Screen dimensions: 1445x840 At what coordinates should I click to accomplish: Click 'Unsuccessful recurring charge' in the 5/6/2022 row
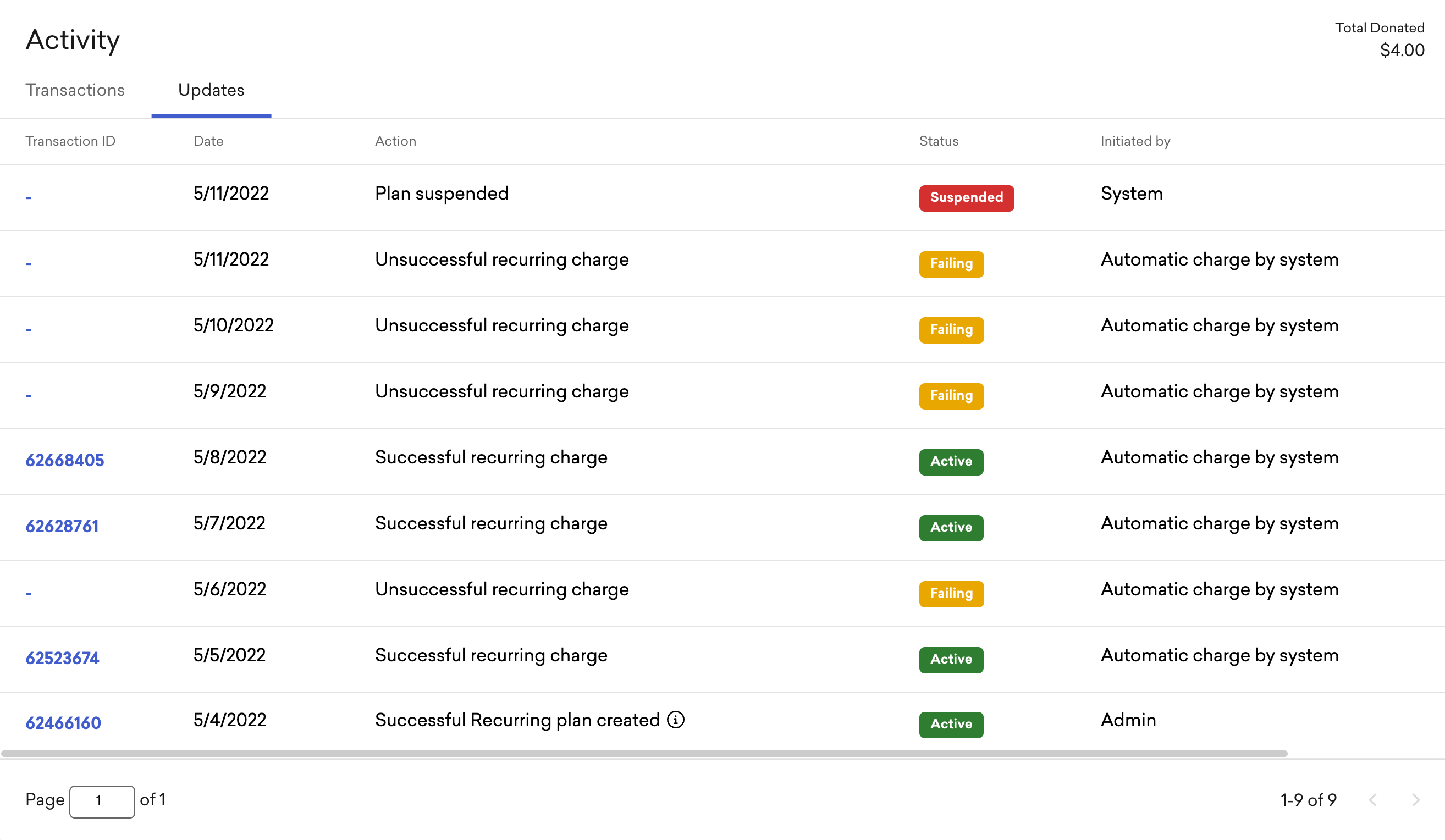click(x=501, y=589)
